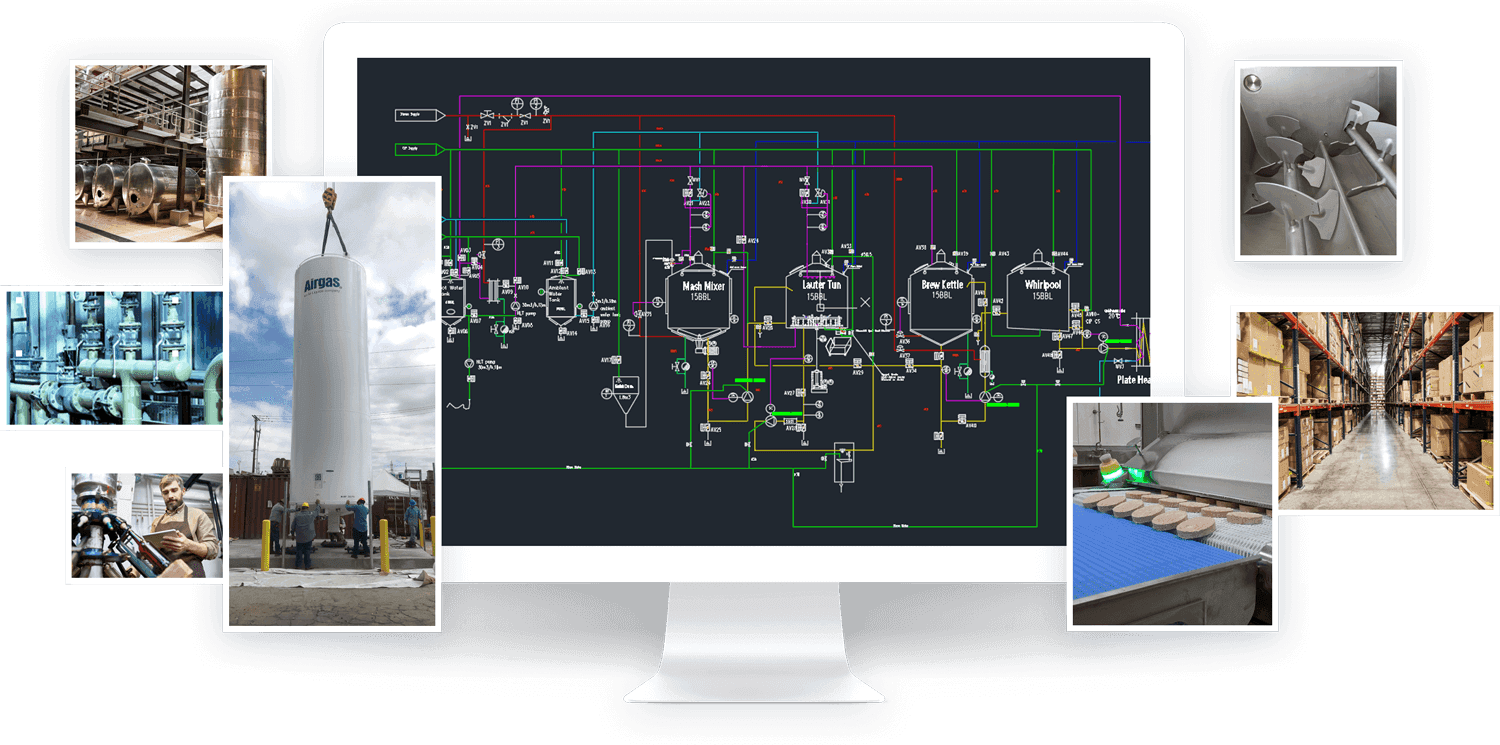Select the mixer blades photo thumbnail
Image resolution: width=1500 pixels, height=745 pixels.
point(1318,160)
